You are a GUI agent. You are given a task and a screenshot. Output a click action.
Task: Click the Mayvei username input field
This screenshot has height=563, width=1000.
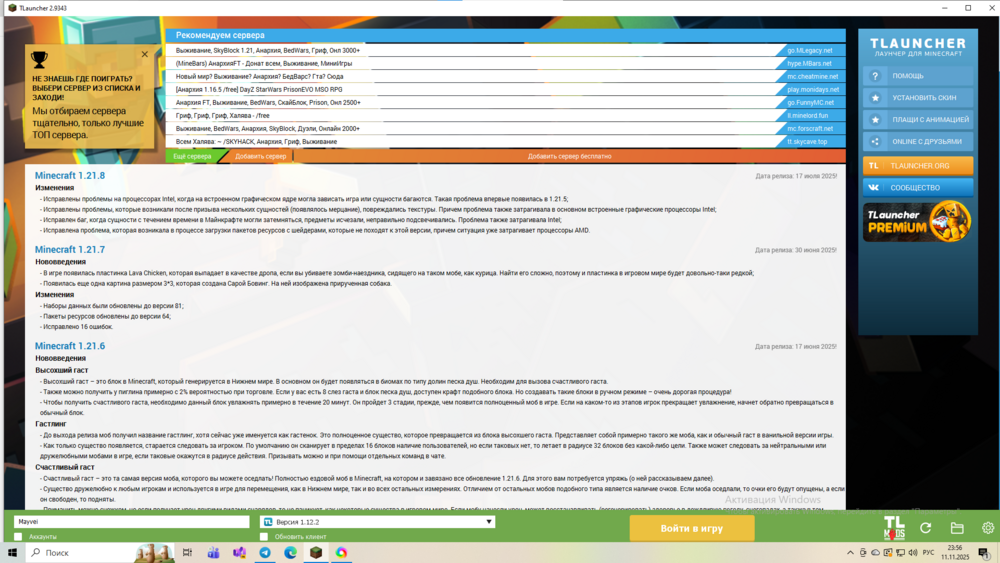coord(130,522)
